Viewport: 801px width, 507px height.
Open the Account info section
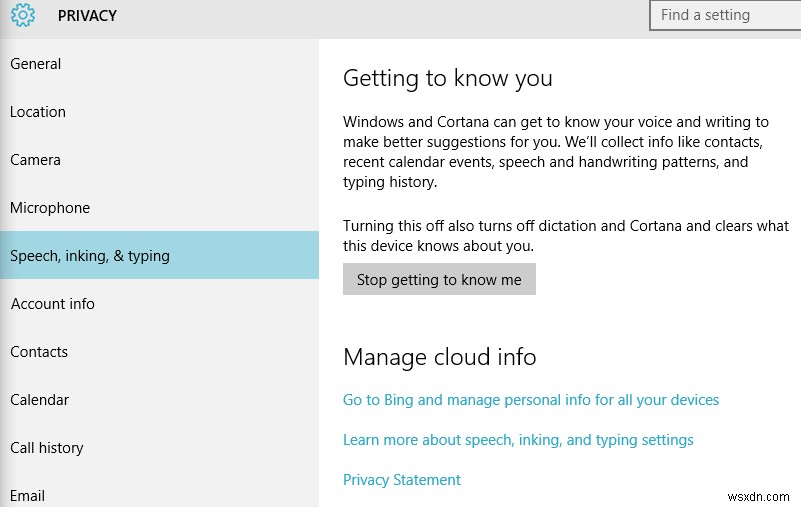53,304
